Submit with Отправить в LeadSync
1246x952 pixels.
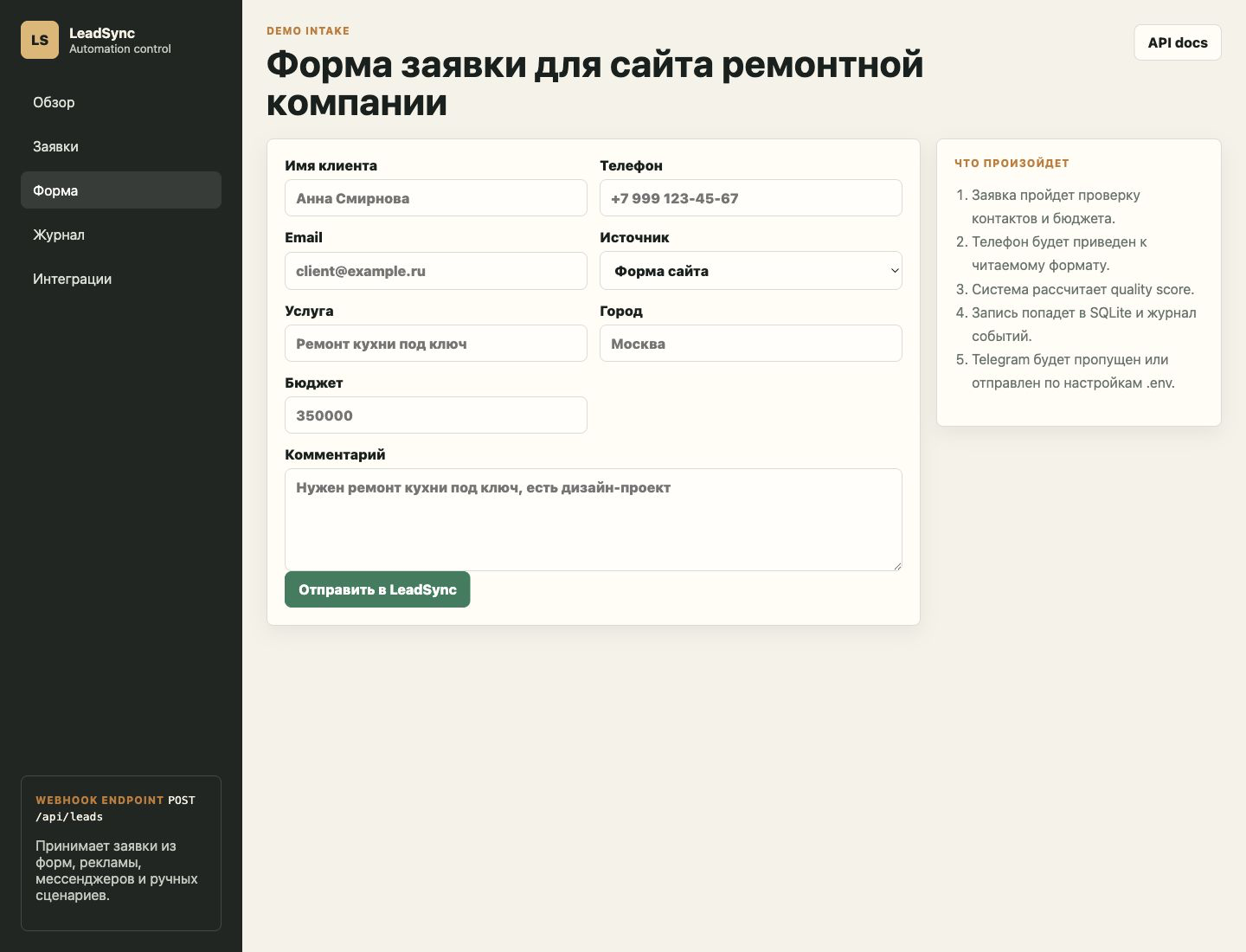pos(377,589)
